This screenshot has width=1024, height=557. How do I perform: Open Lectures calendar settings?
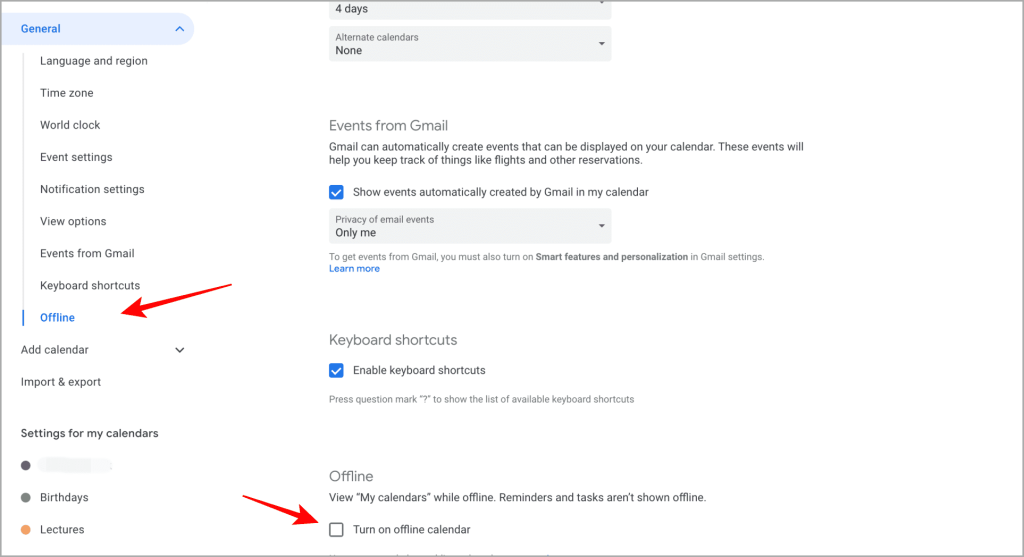click(x=62, y=530)
